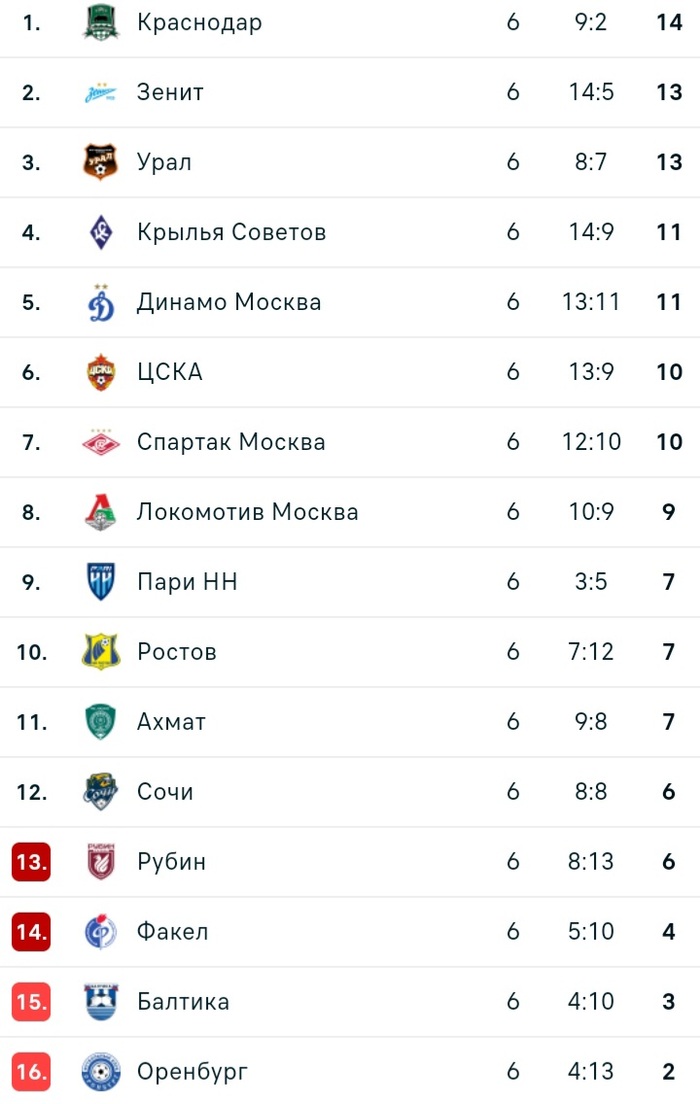This screenshot has height=1104, width=700.
Task: Click the Локомотив Москва emblem
Action: click(100, 512)
